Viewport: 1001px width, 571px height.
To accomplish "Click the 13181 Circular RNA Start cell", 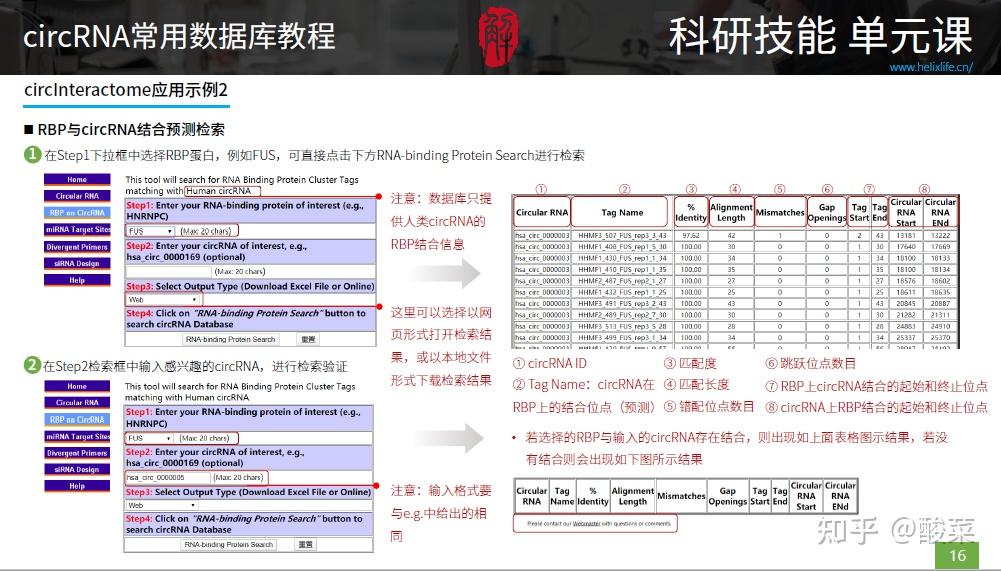I will coord(906,236).
